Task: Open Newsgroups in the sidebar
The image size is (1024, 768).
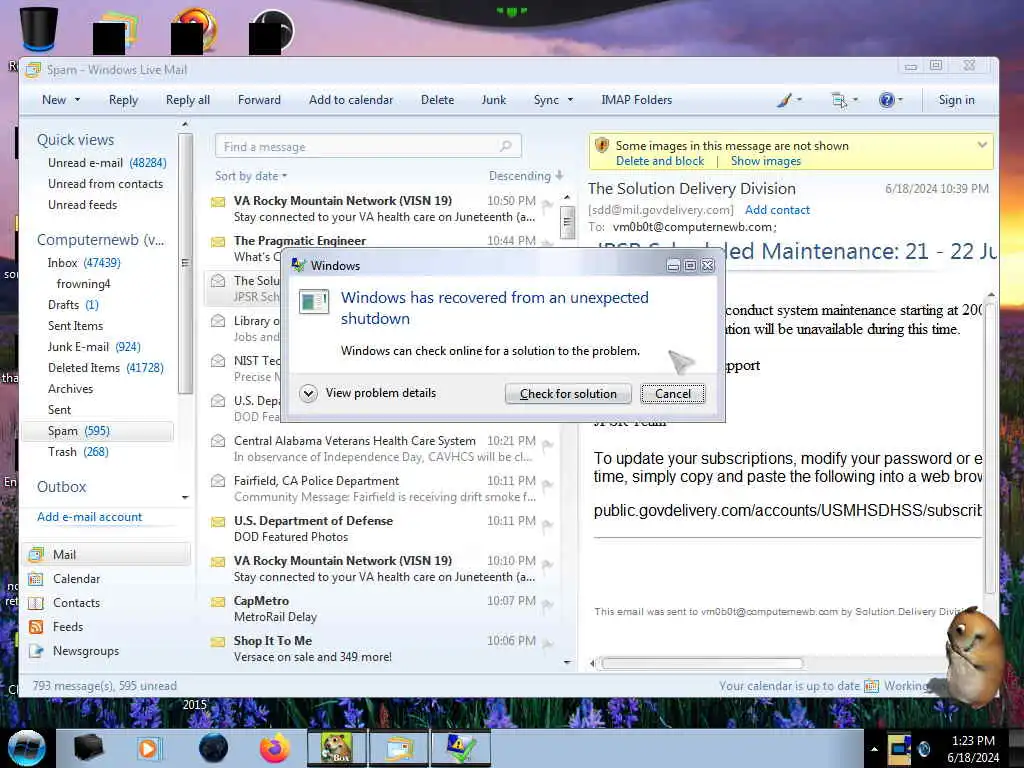Action: click(86, 651)
